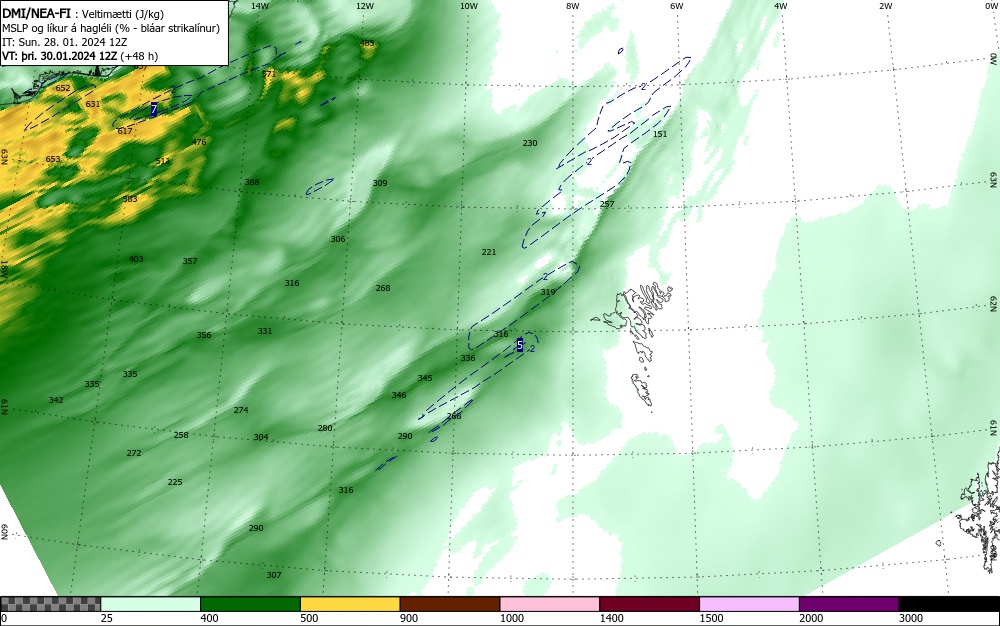Click the blue boxed '7' hail marker

pos(154,110)
